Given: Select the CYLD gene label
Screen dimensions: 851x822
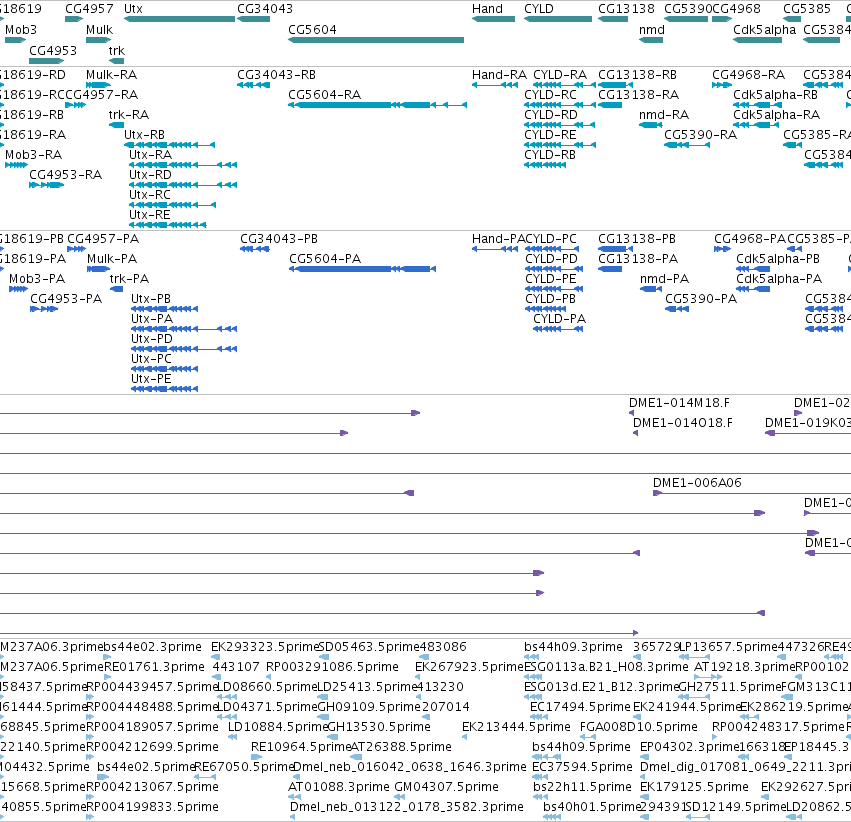Looking at the screenshot, I should point(539,9).
